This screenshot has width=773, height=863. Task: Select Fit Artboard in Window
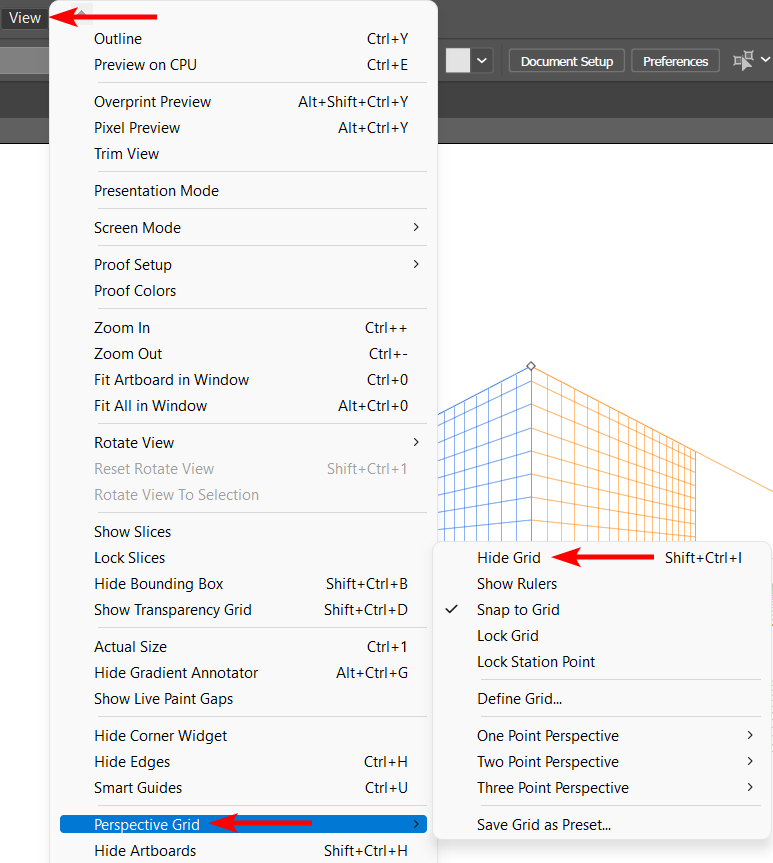[171, 380]
